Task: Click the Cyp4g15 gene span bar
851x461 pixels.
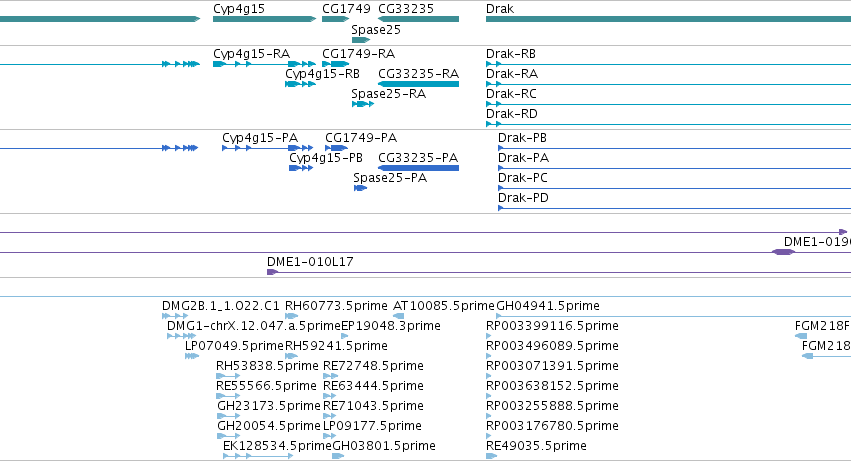Action: coord(264,20)
